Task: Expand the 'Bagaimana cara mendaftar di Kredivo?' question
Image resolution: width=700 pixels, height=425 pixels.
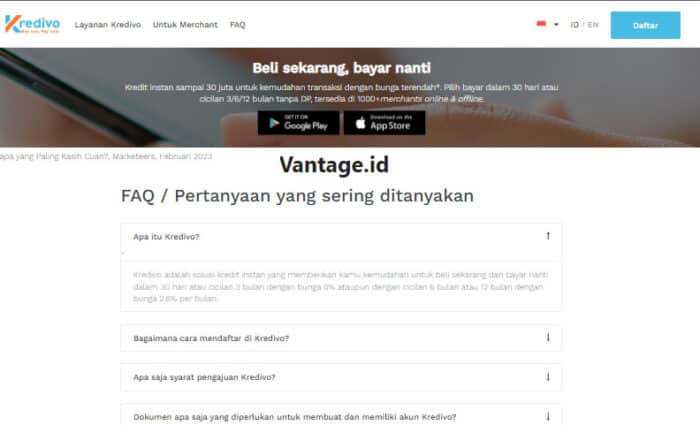Action: tap(211, 338)
